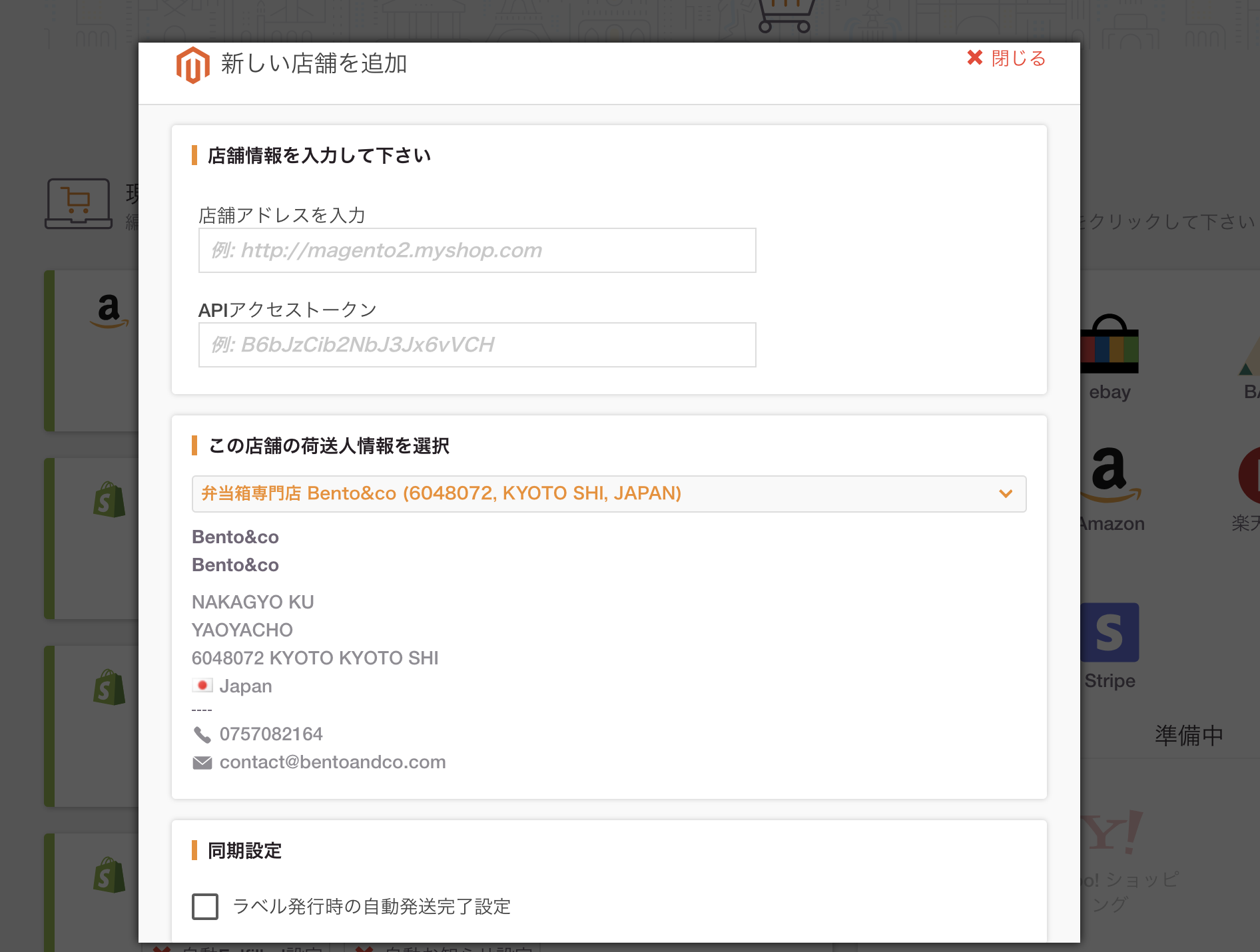Viewport: 1260px width, 952px height.
Task: Open the shipper dropdown 弁当箱専門店 Bento&co
Action: tap(609, 494)
